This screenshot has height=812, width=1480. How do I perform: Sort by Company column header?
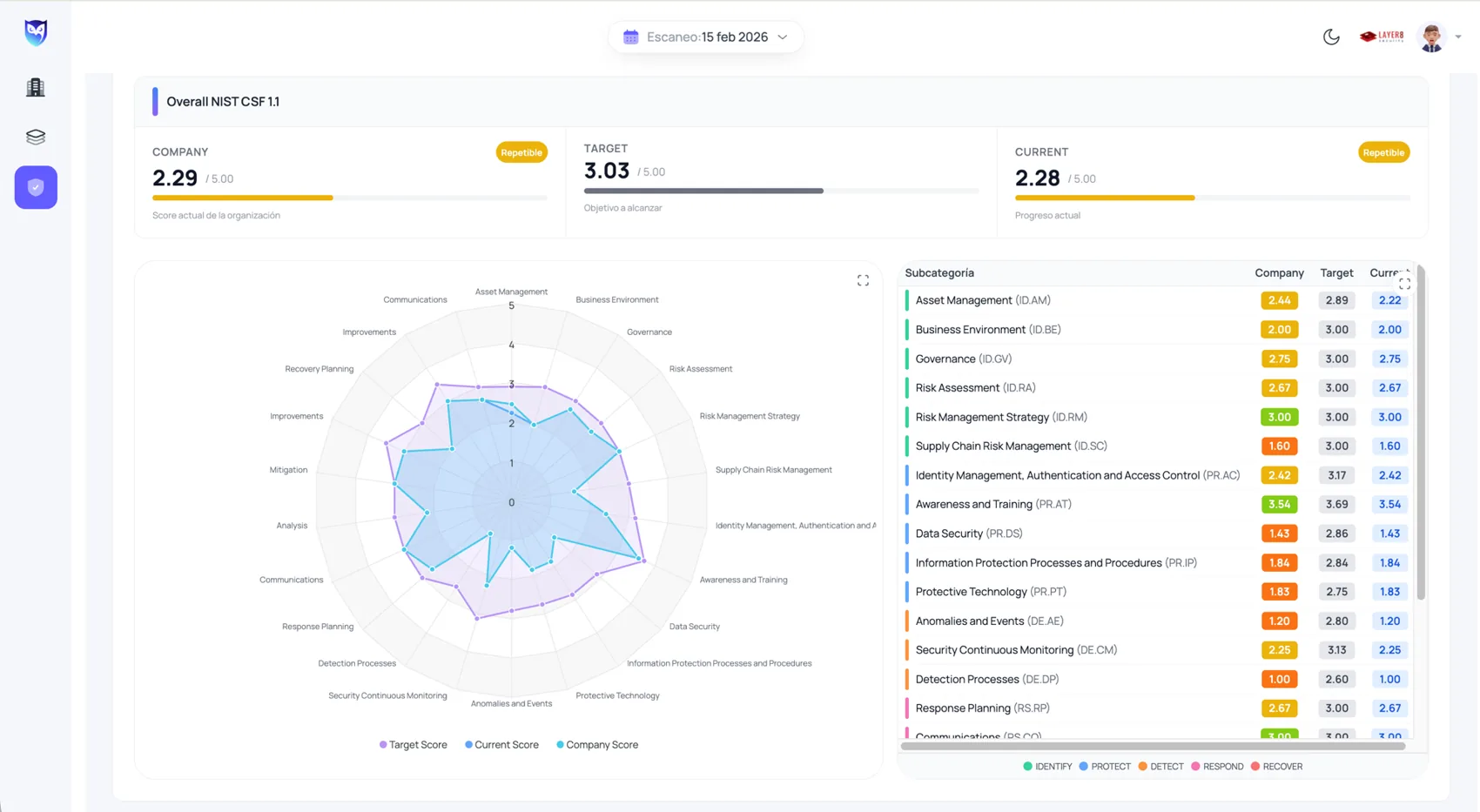pyautogui.click(x=1279, y=273)
